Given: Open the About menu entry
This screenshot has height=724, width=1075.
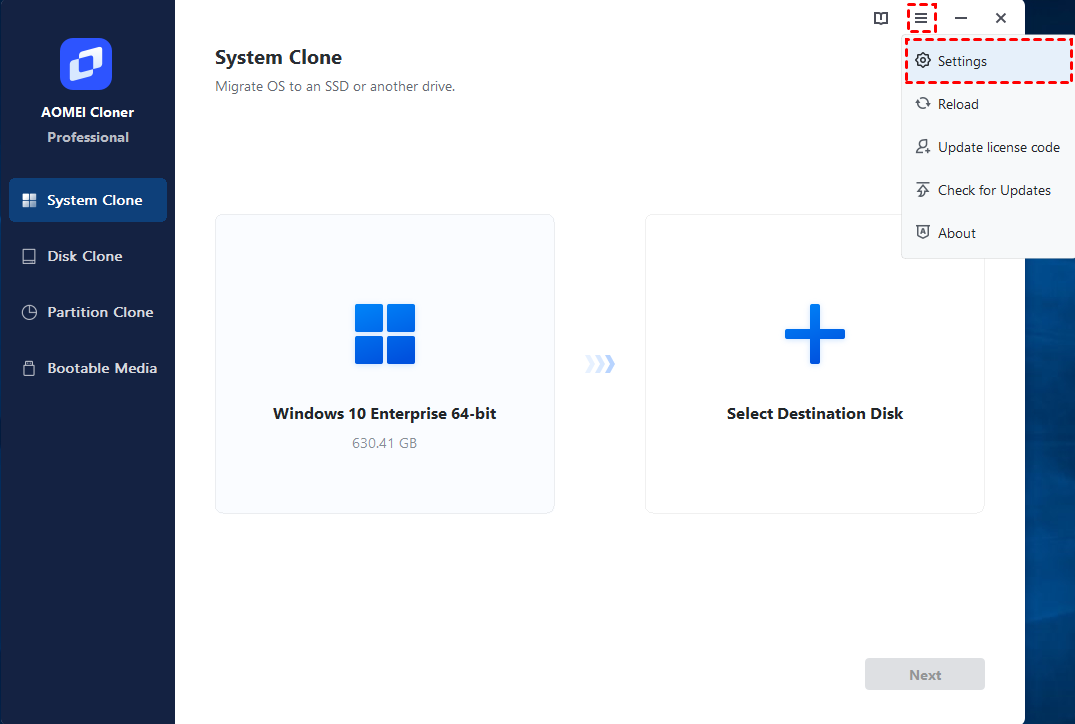Looking at the screenshot, I should (988, 233).
